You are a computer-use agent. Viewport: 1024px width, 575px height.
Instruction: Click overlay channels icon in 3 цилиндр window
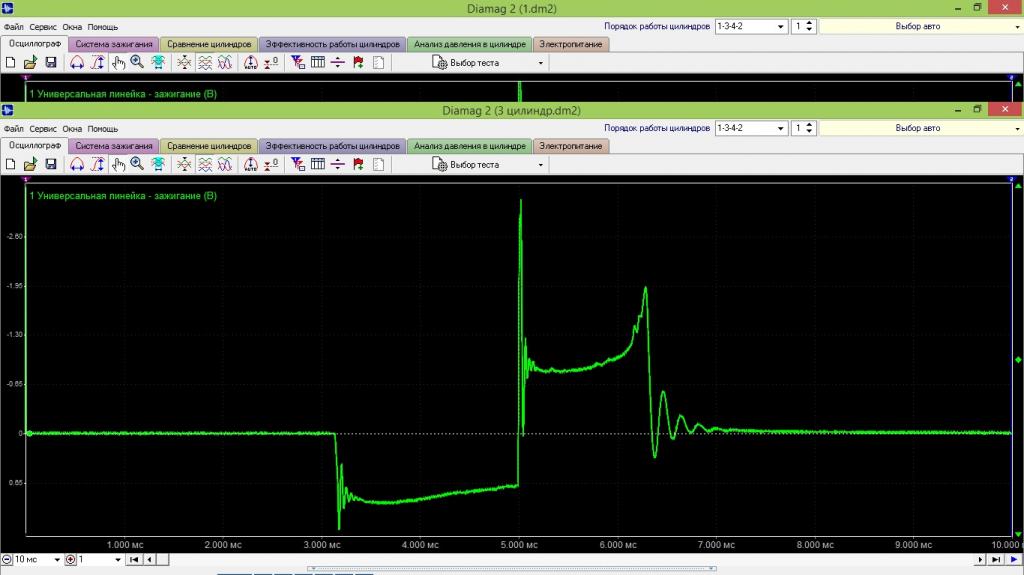click(184, 164)
